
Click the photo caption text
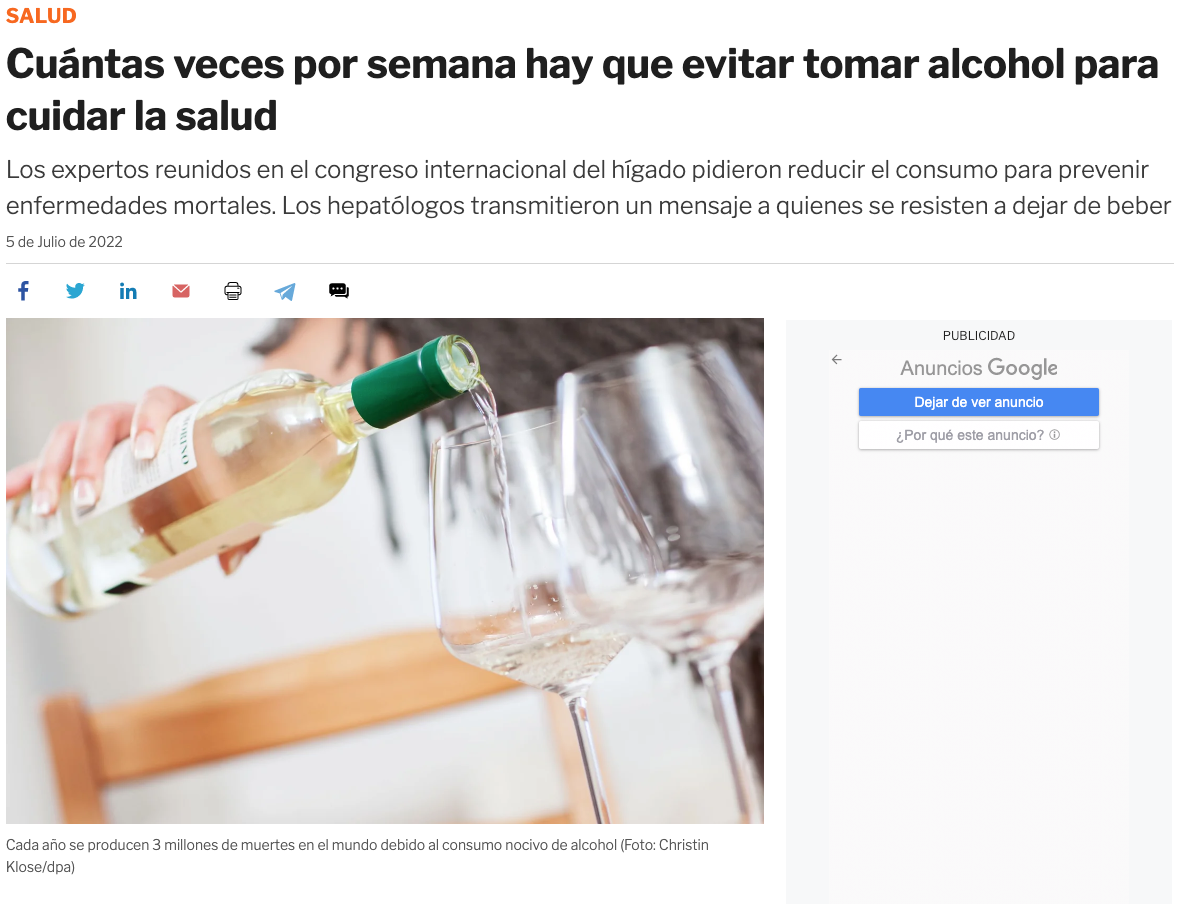click(357, 856)
